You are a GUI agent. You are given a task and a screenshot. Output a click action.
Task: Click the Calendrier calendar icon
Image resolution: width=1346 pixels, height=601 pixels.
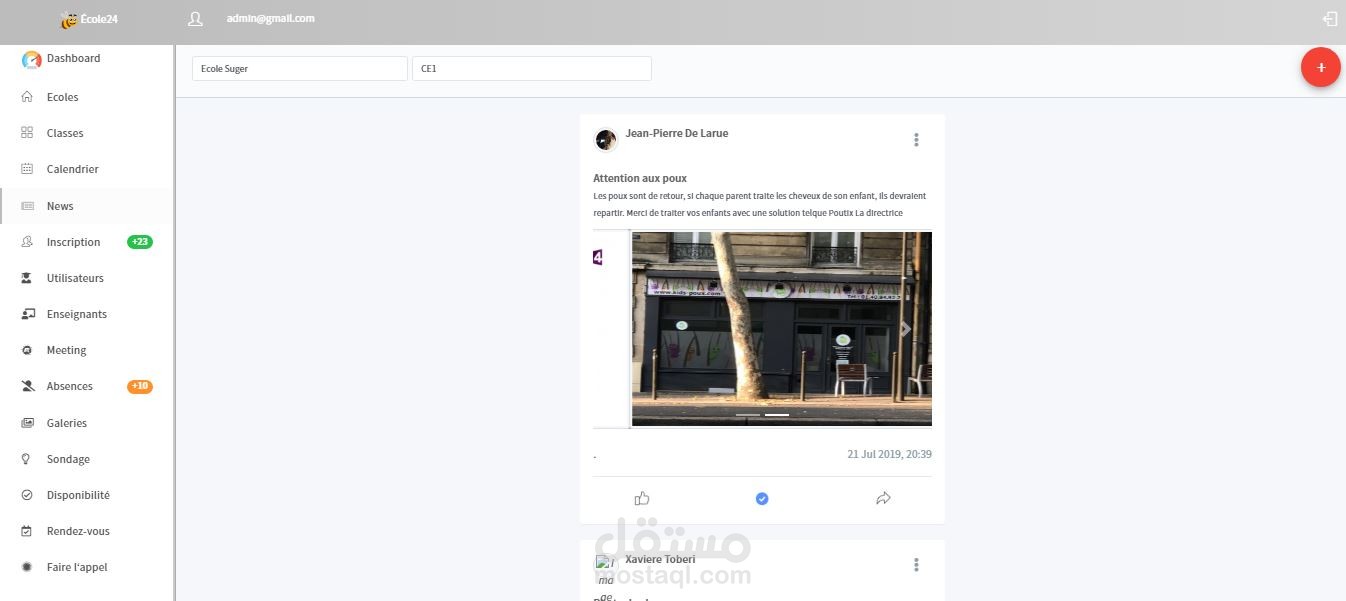tap(27, 169)
